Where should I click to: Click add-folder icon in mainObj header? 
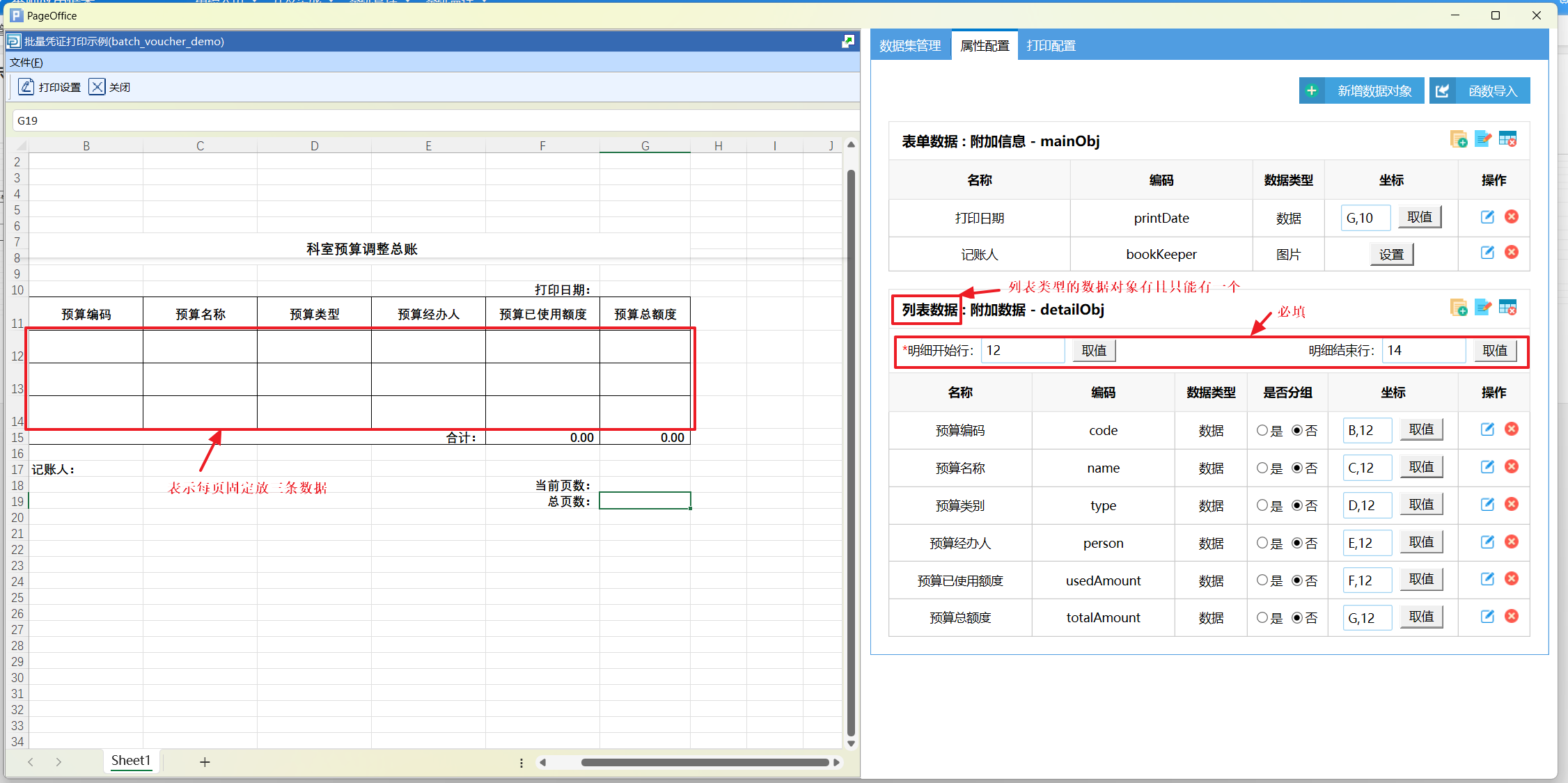tap(1458, 140)
